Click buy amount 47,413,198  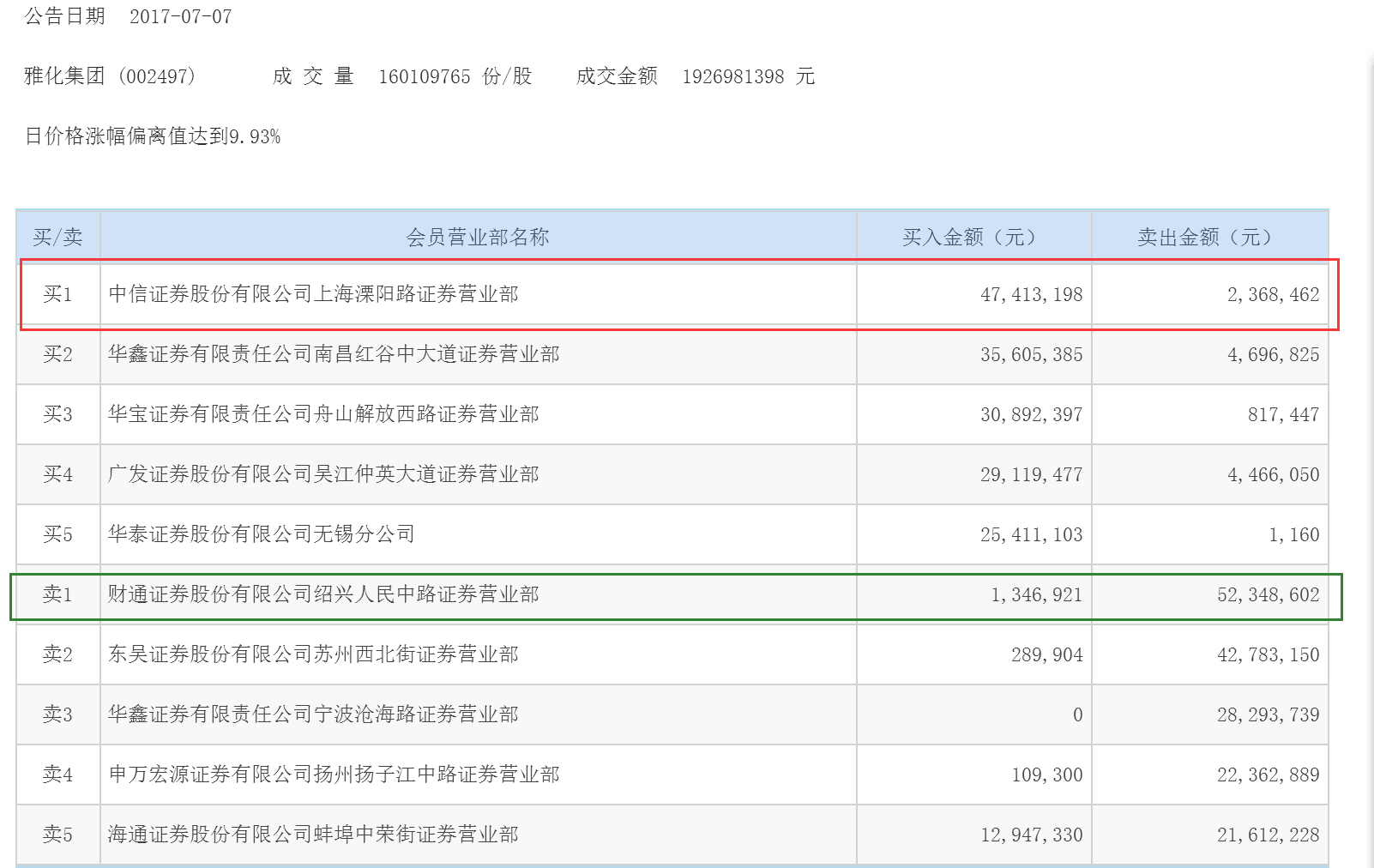point(1032,295)
